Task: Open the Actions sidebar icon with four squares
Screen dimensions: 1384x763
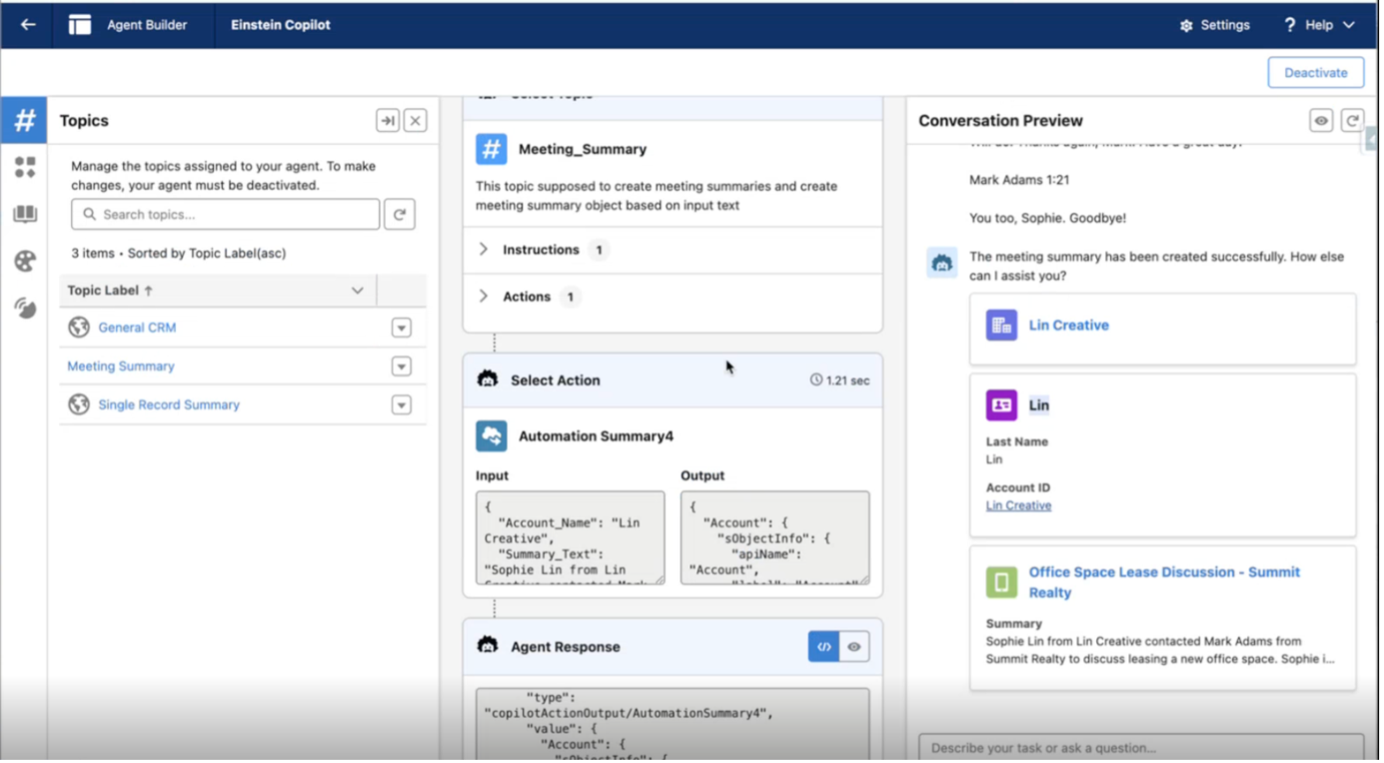Action: 25,167
